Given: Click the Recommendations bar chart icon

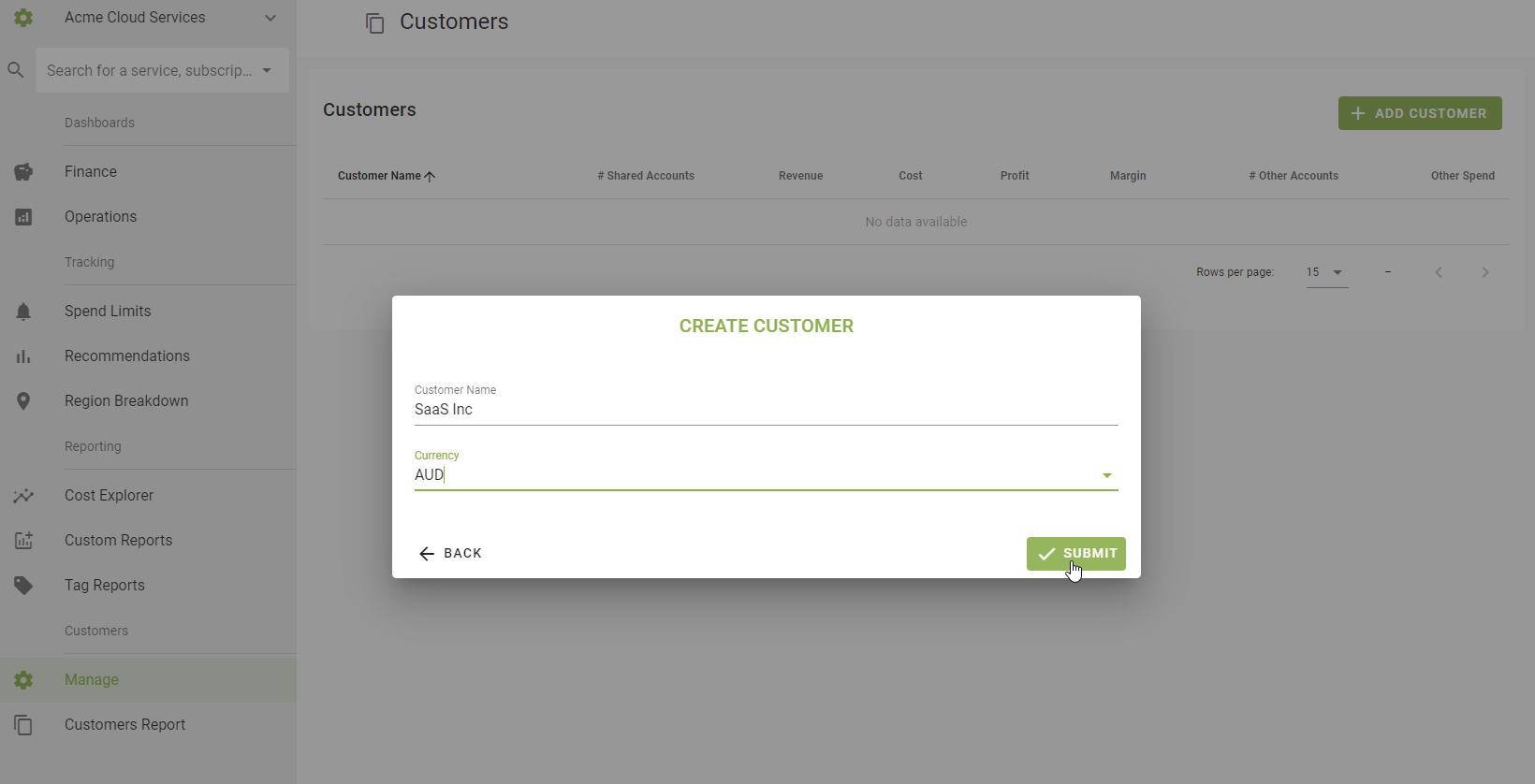Looking at the screenshot, I should tap(23, 356).
